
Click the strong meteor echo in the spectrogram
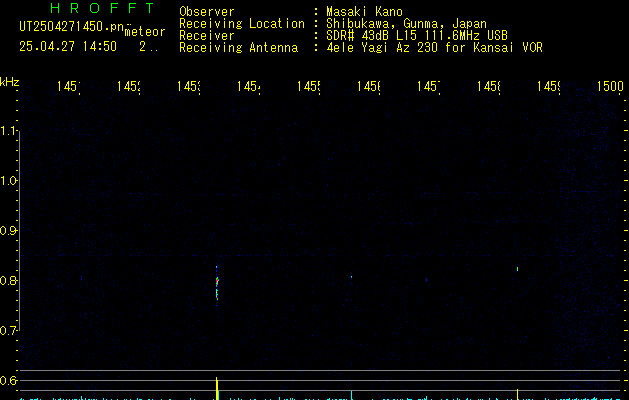point(217,287)
